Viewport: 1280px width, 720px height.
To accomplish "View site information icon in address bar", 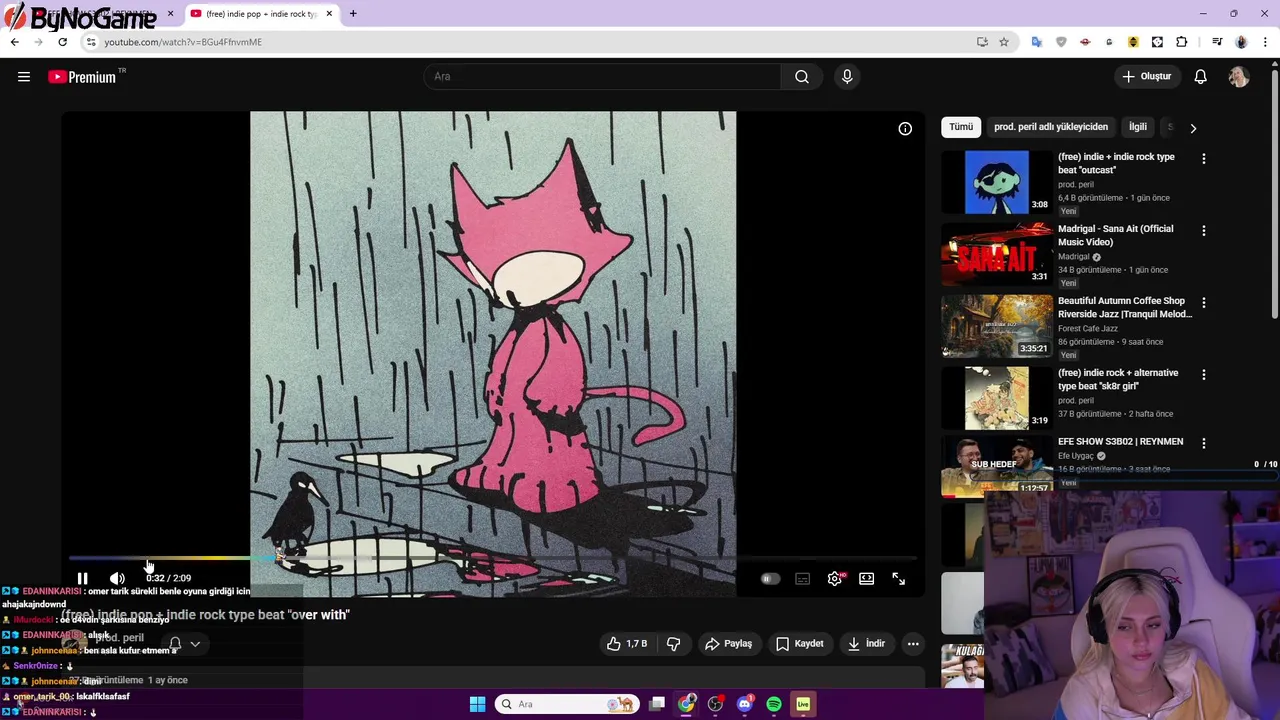I will tap(91, 42).
